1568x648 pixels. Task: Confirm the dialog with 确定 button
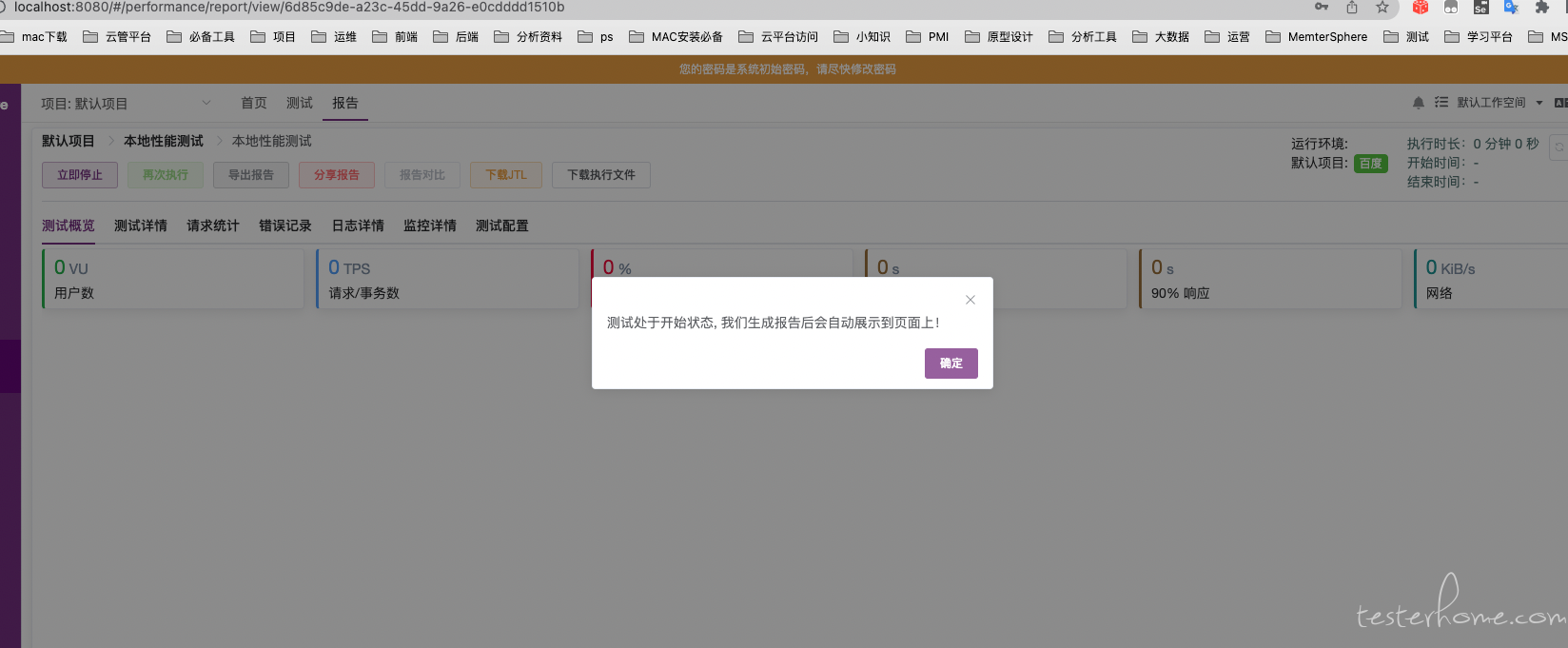[951, 363]
